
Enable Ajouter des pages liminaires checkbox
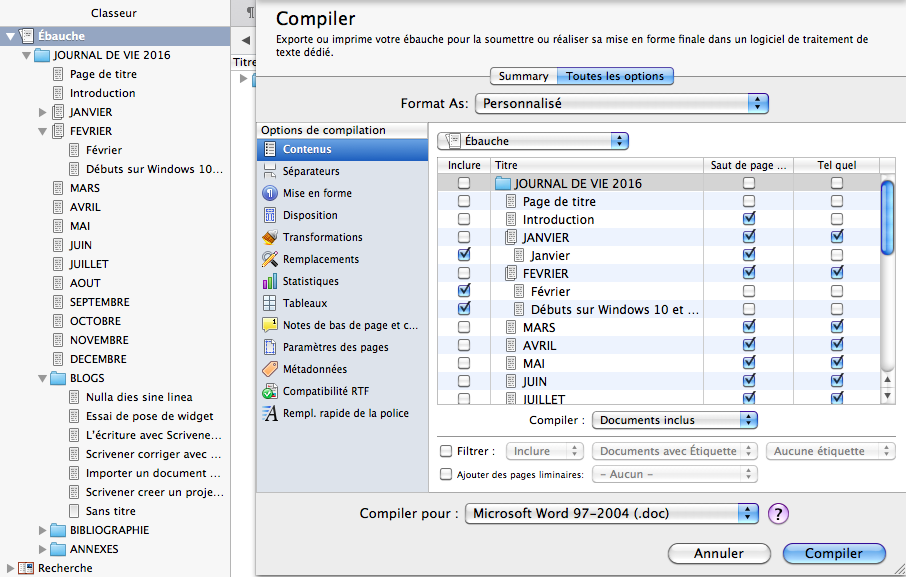[446, 474]
